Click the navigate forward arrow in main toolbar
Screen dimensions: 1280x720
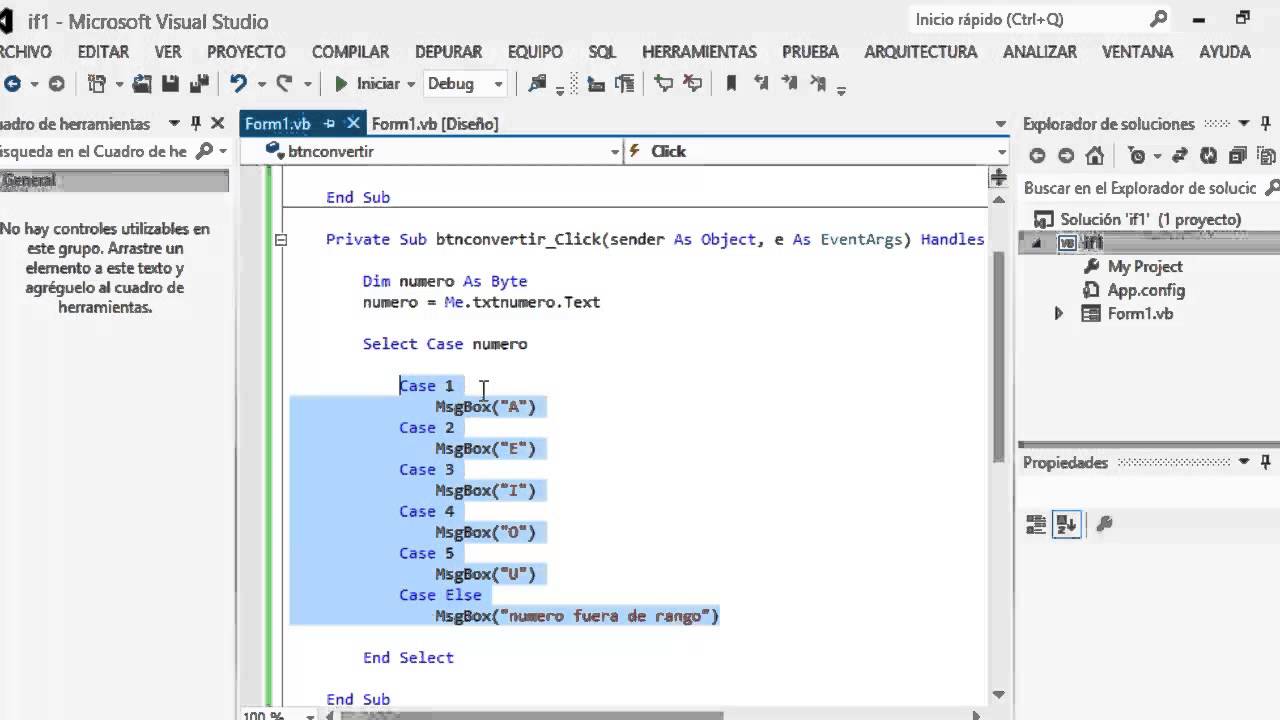(56, 84)
